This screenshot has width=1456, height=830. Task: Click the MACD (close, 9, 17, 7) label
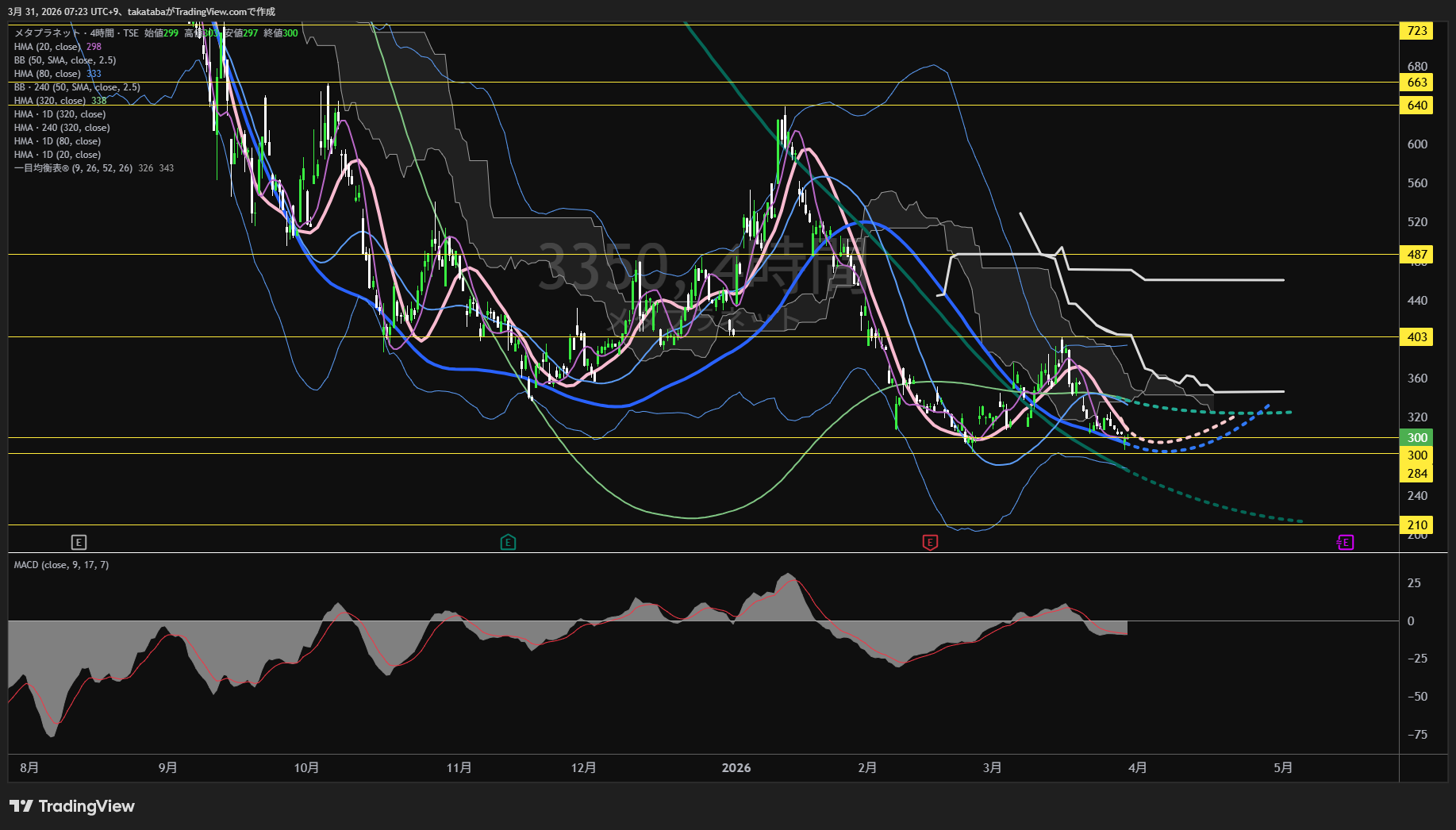[x=61, y=565]
